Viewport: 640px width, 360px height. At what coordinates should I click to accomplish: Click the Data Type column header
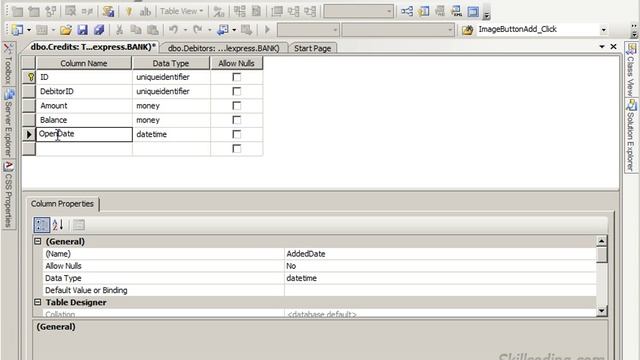tap(171, 63)
